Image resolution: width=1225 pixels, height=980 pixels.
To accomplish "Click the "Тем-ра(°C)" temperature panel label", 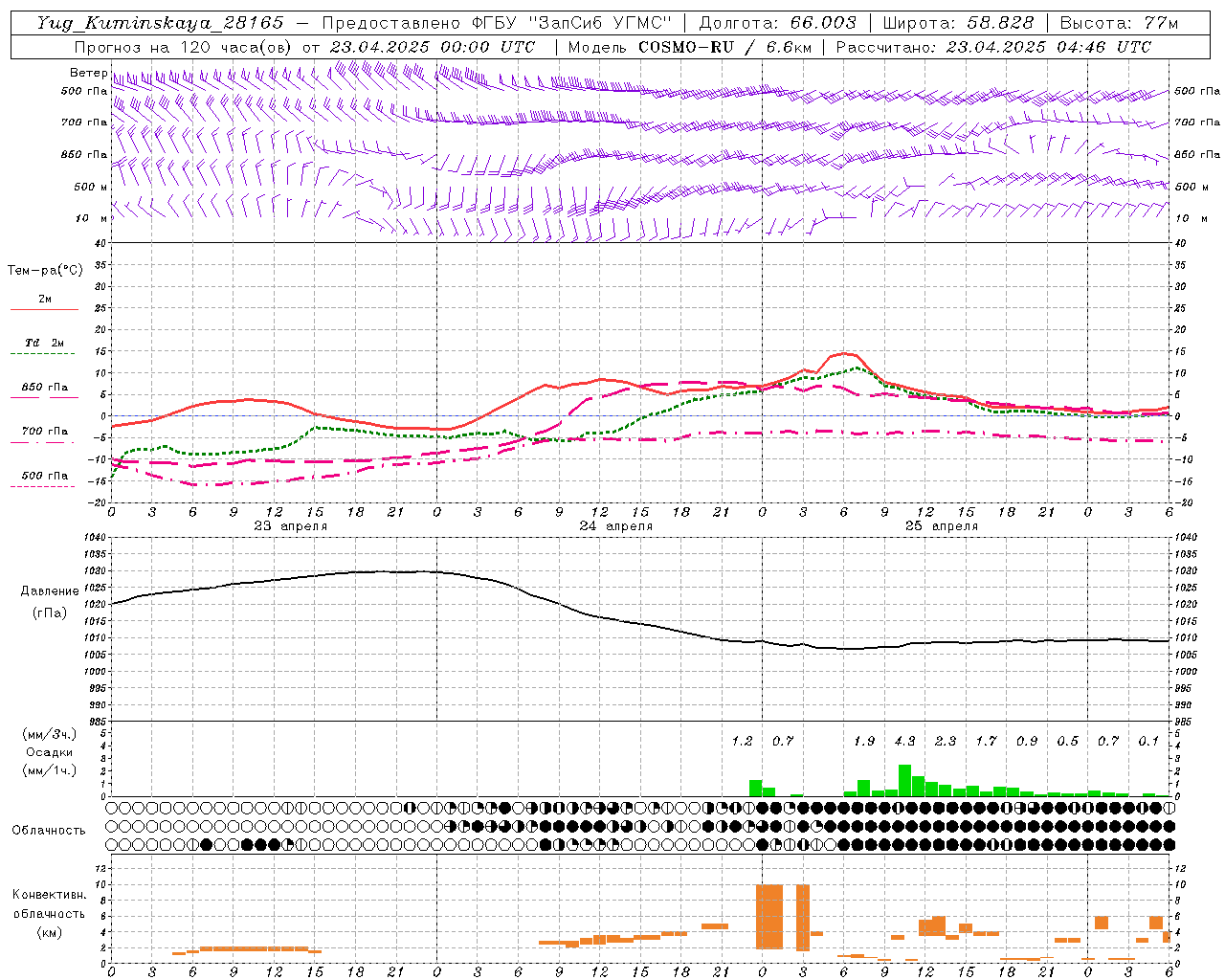I will coord(45,271).
